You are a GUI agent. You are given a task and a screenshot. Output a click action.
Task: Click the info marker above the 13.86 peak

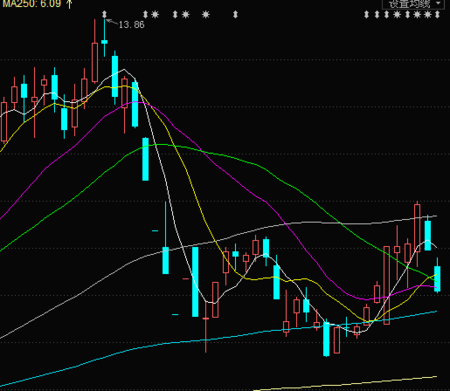(104, 14)
